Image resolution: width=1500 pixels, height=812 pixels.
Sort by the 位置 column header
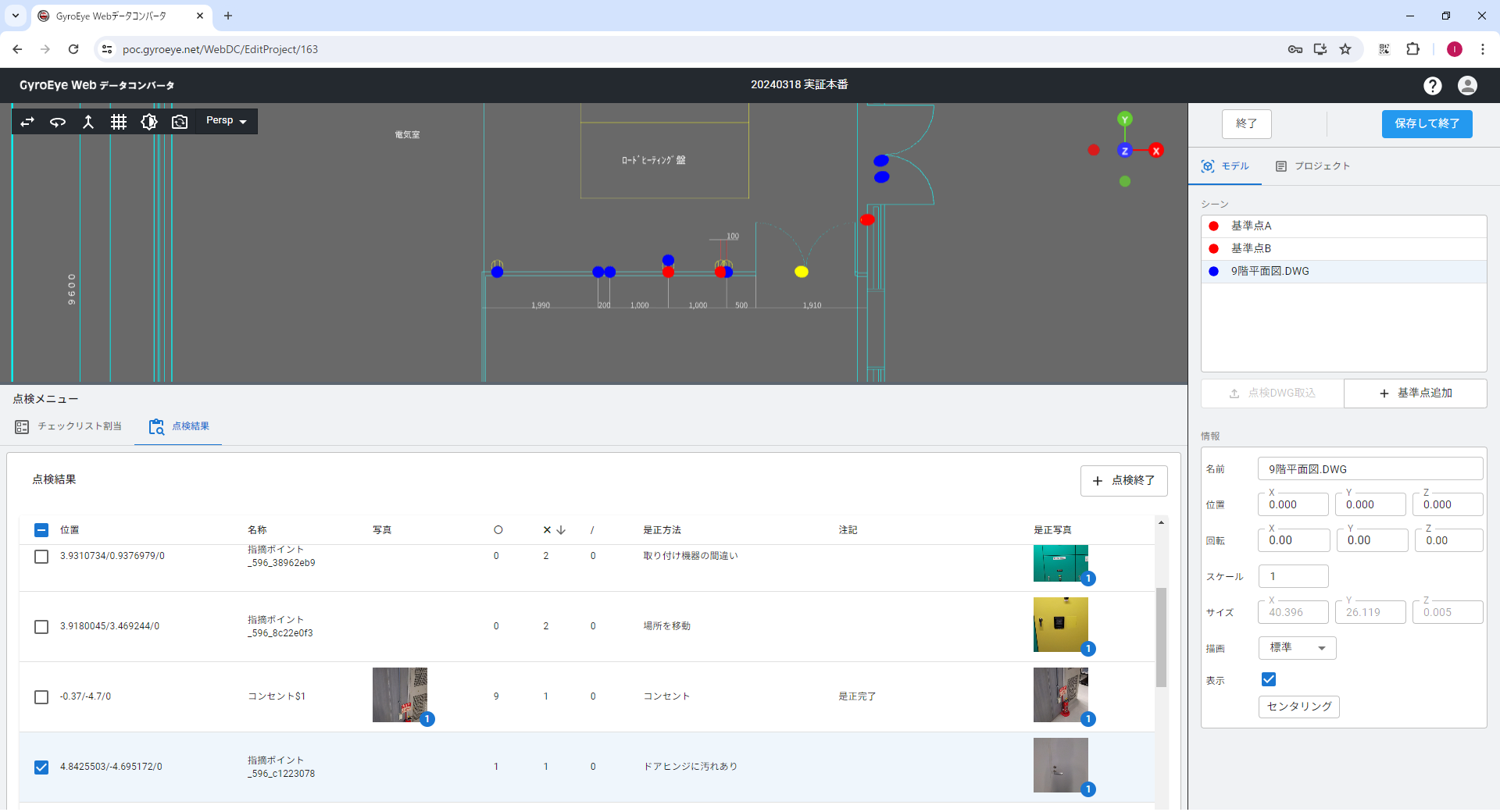click(x=70, y=530)
